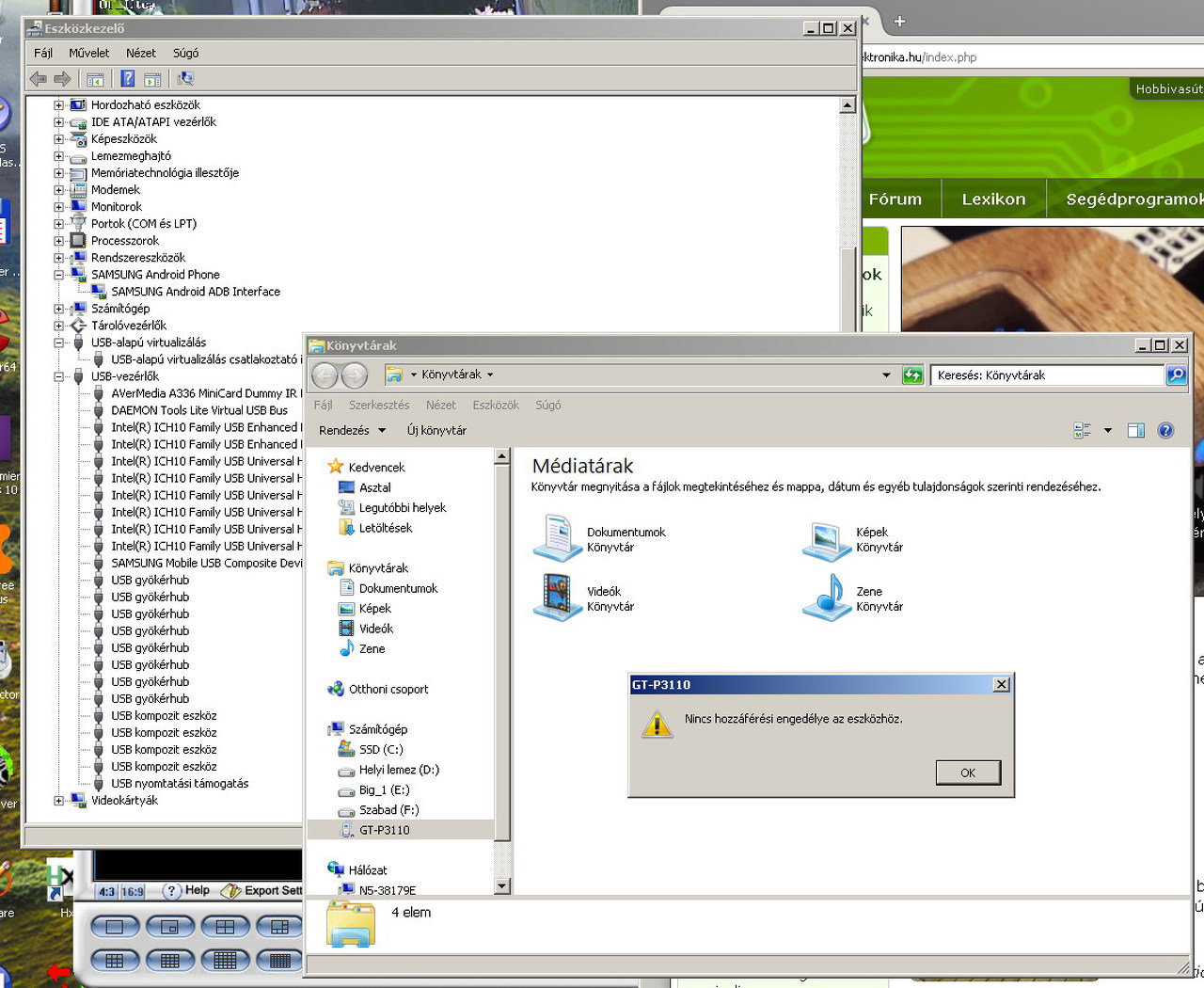
Task: Open the Dokumentumok library icon
Action: [x=558, y=538]
